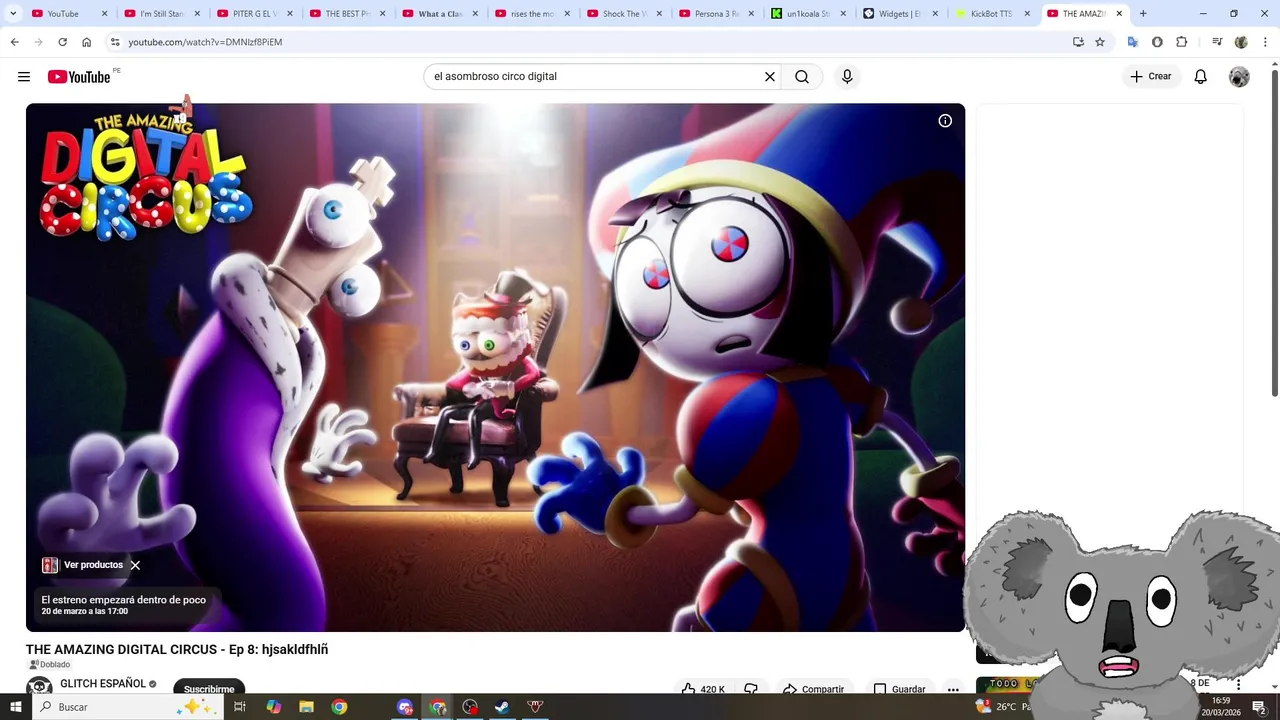Open the YouTube hamburger guide menu

pyautogui.click(x=24, y=77)
